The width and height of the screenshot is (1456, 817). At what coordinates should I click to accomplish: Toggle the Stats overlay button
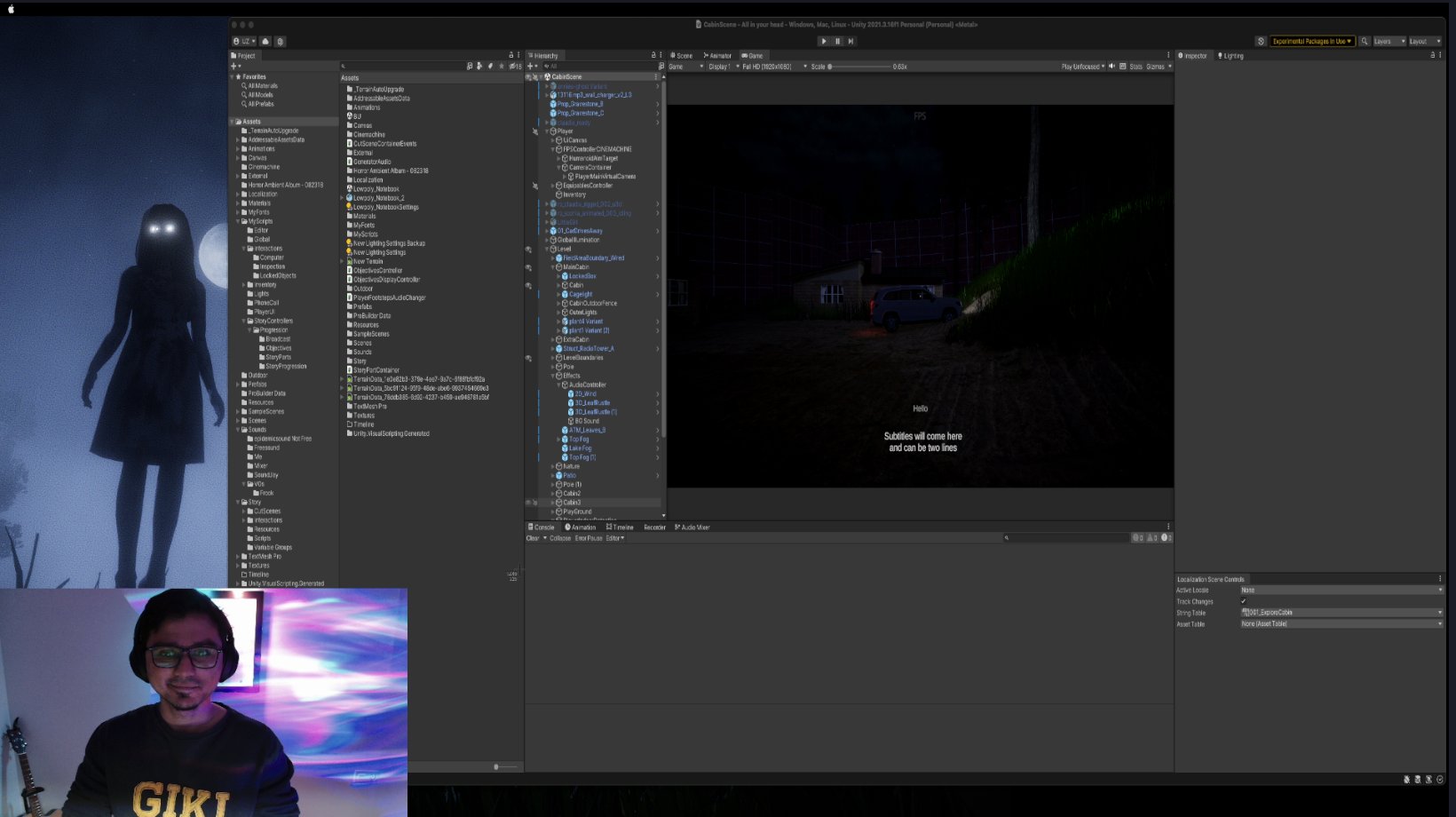click(x=1136, y=66)
